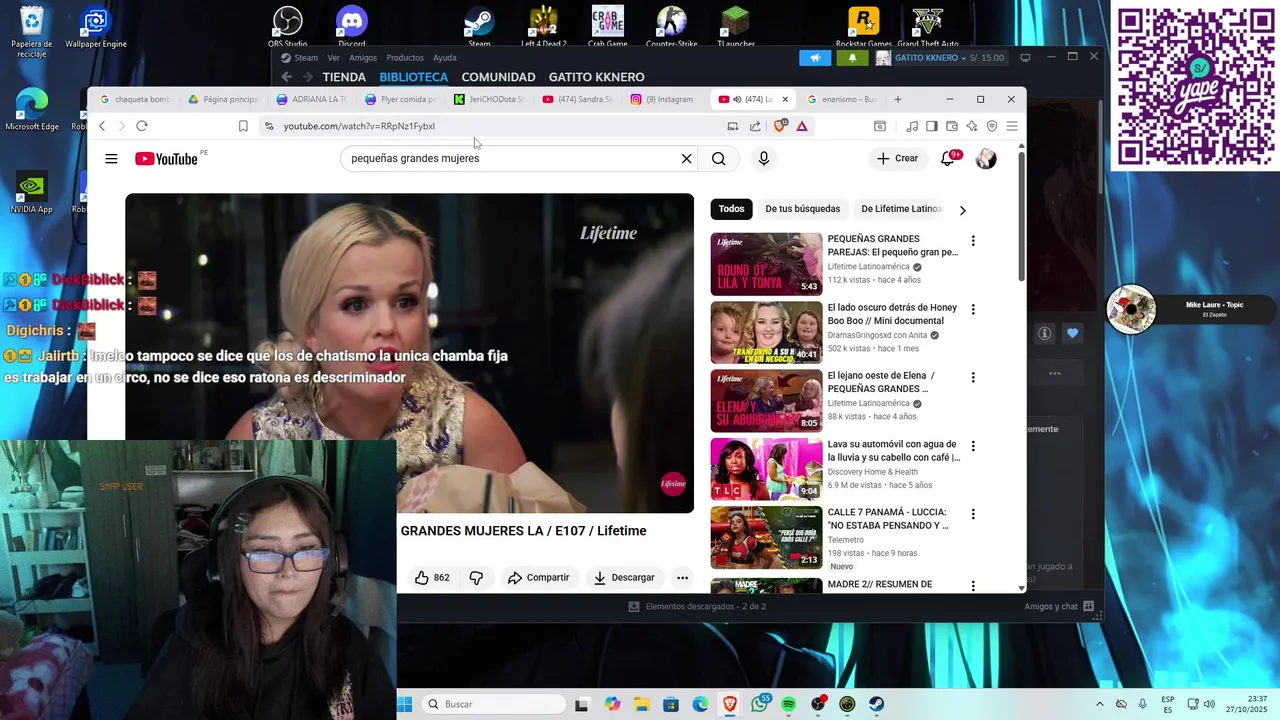Open Brave VPN shield icon in toolbar
This screenshot has height=720, width=1280.
(992, 126)
